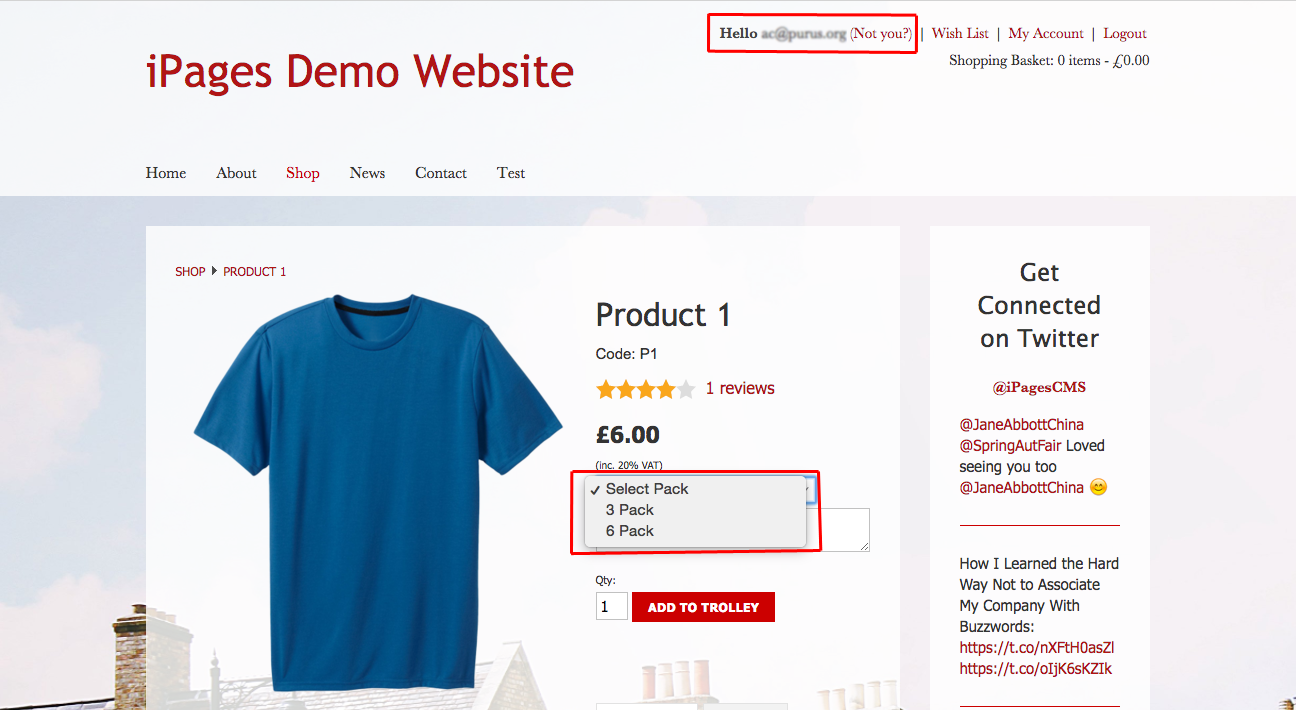Navigate to the News page
The height and width of the screenshot is (710, 1296).
pyautogui.click(x=367, y=173)
